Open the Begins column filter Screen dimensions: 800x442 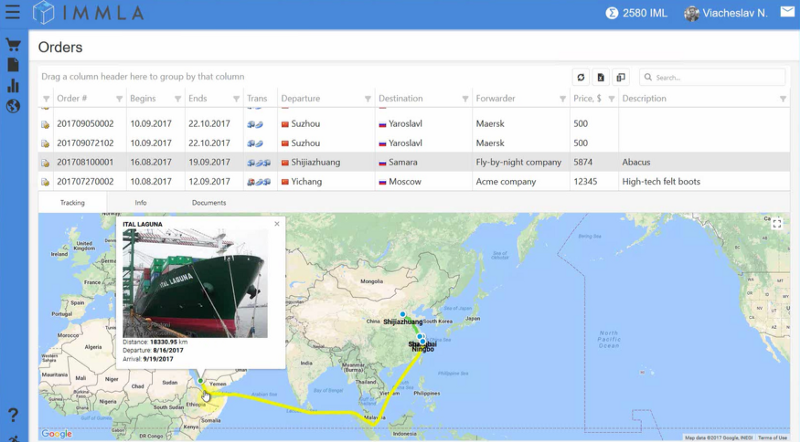point(178,99)
